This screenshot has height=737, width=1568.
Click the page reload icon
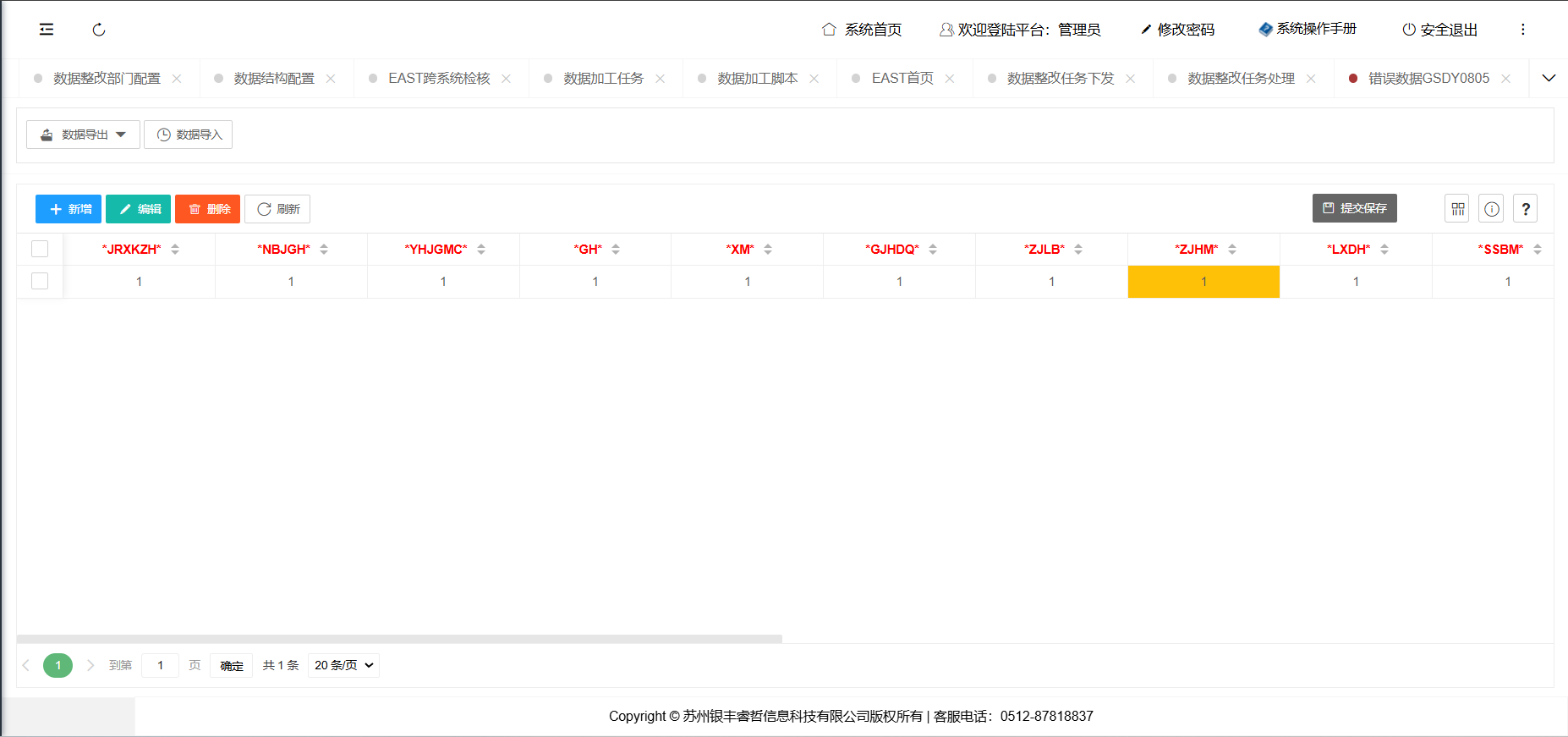coord(99,30)
